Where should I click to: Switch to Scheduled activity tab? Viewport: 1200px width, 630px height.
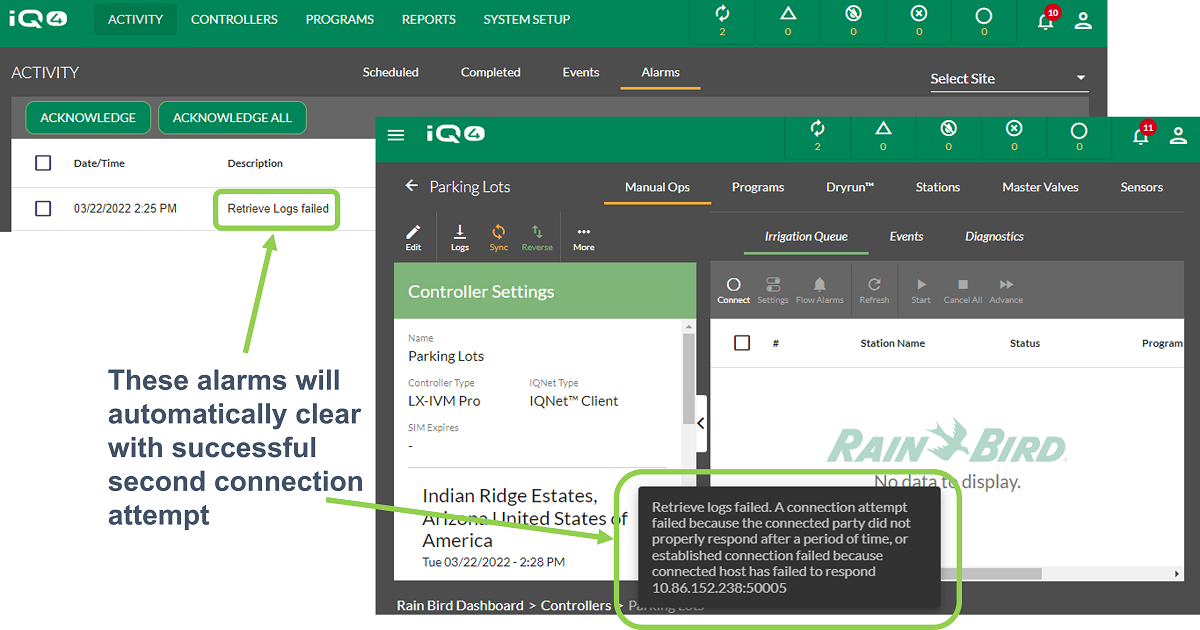[391, 72]
